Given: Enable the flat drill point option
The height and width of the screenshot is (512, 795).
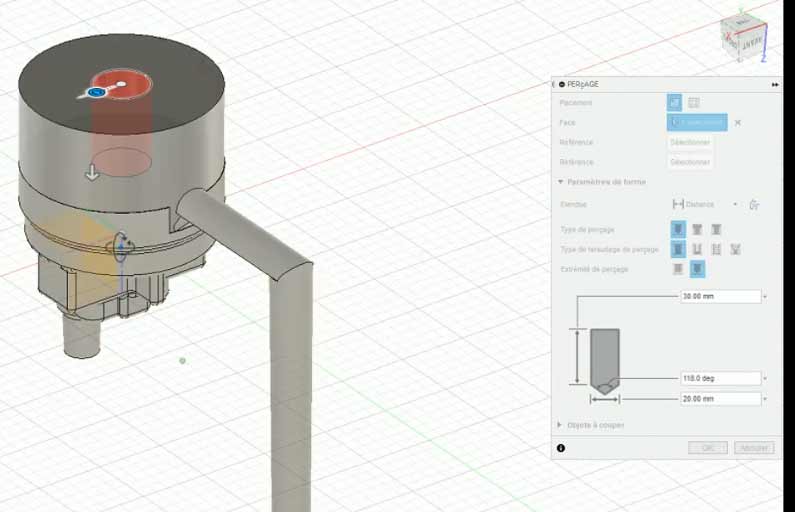Looking at the screenshot, I should (x=679, y=269).
